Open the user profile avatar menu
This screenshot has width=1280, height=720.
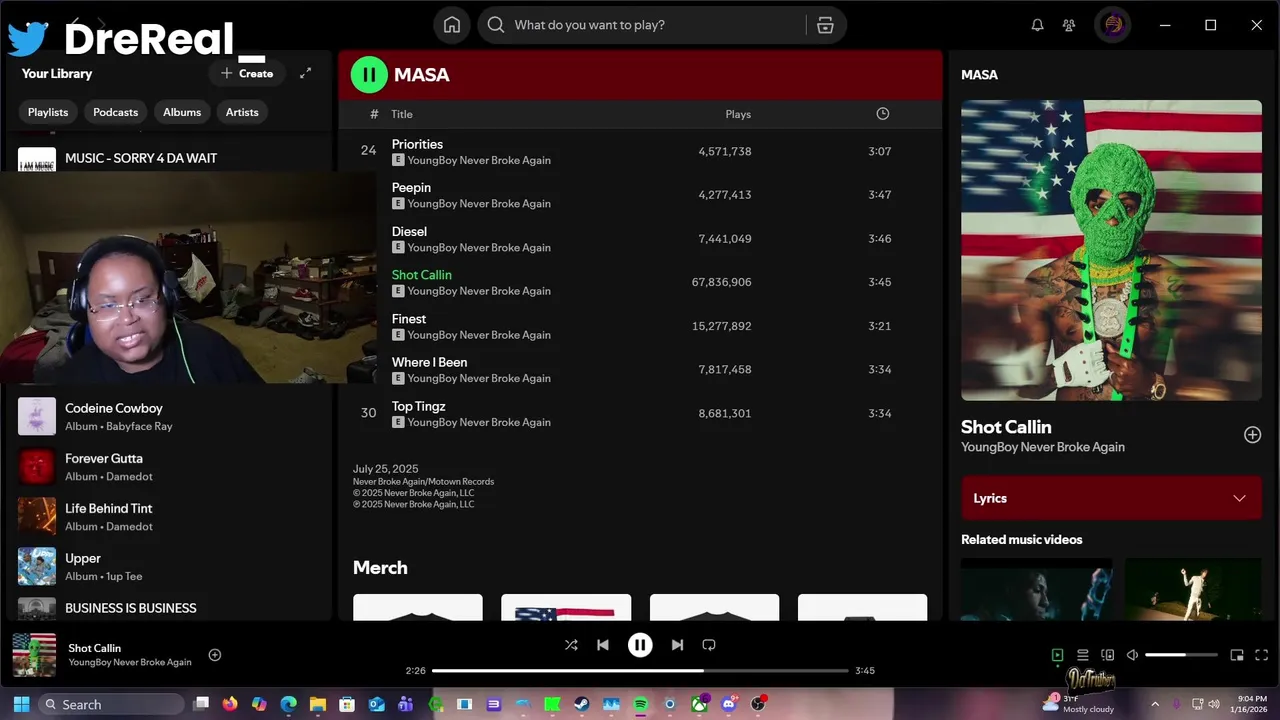tap(1113, 25)
